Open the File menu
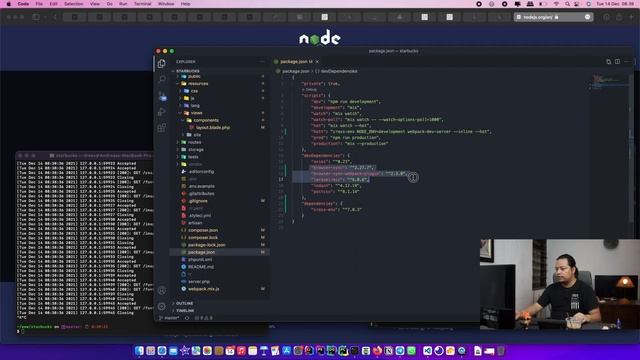Image resolution: width=640 pixels, height=360 pixels. pyautogui.click(x=39, y=4)
